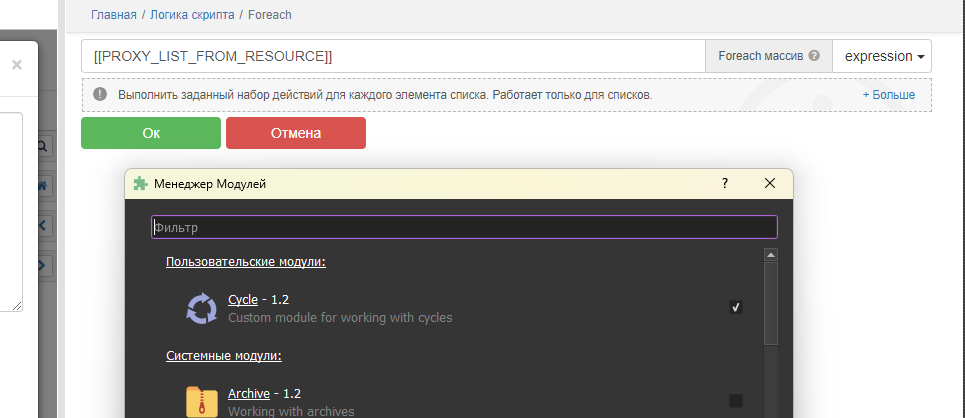Click the Archive module folder icon
This screenshot has width=965, height=418.
click(202, 402)
